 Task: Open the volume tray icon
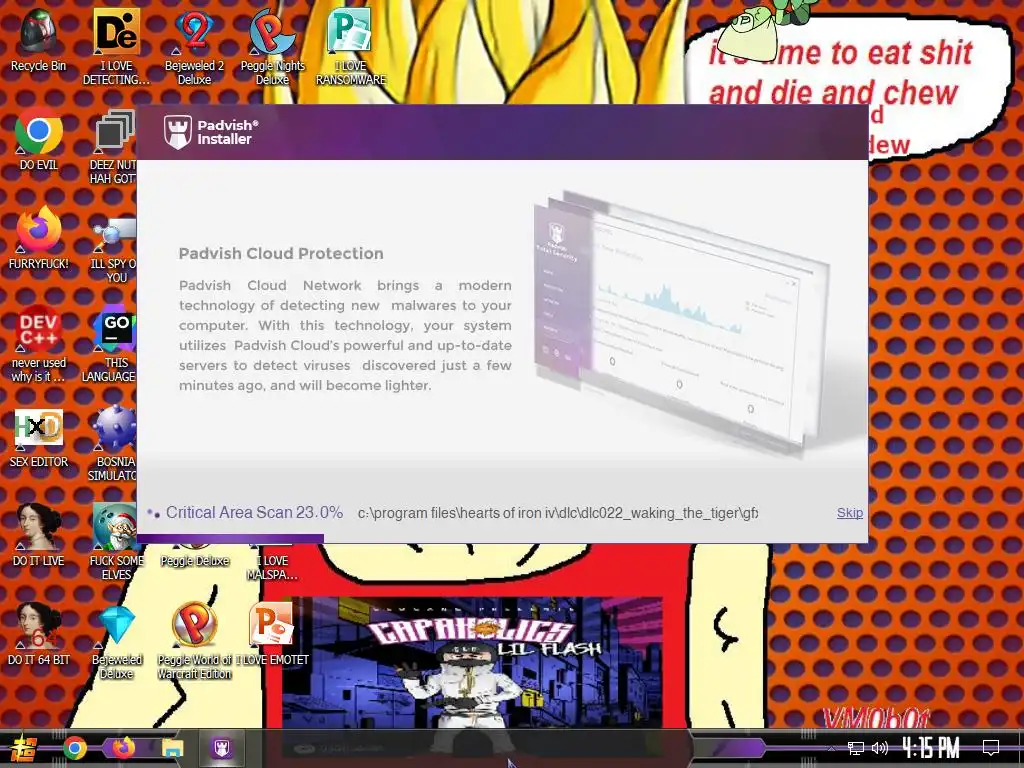[880, 748]
